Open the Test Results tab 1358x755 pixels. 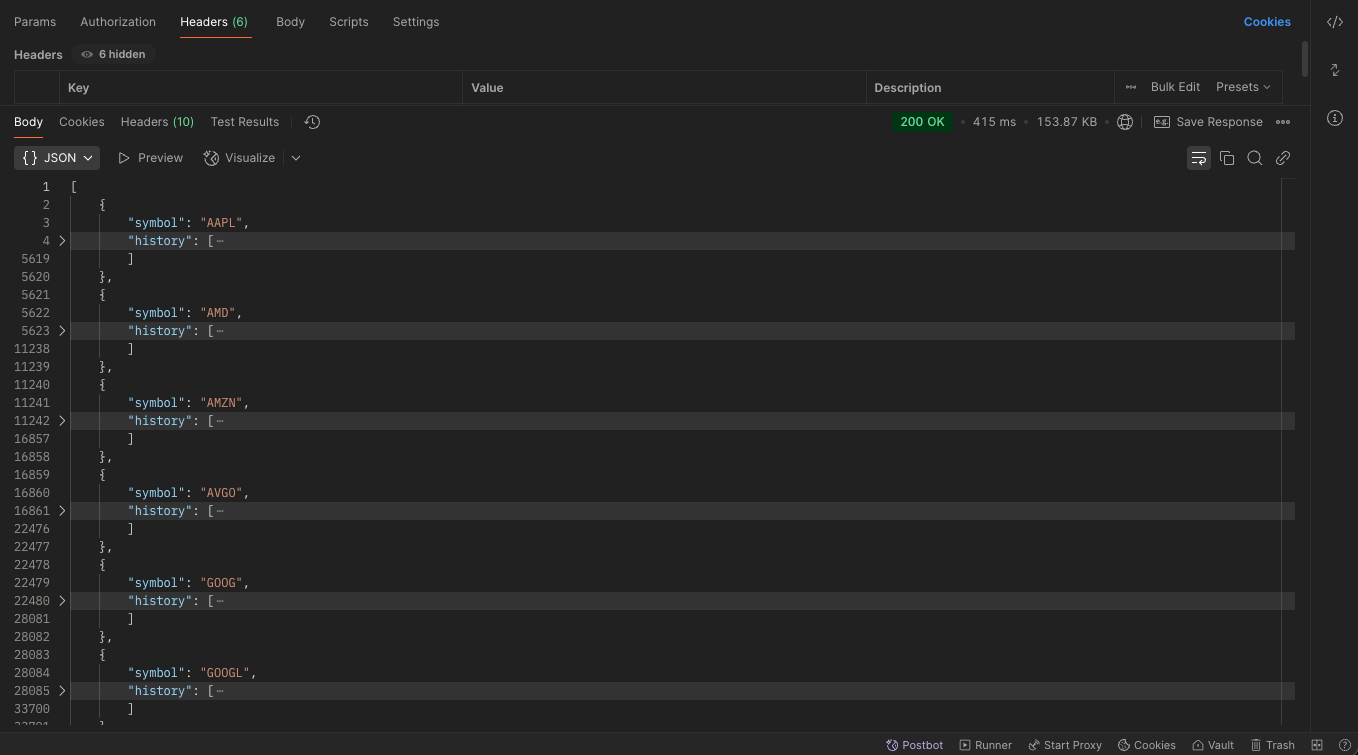245,122
